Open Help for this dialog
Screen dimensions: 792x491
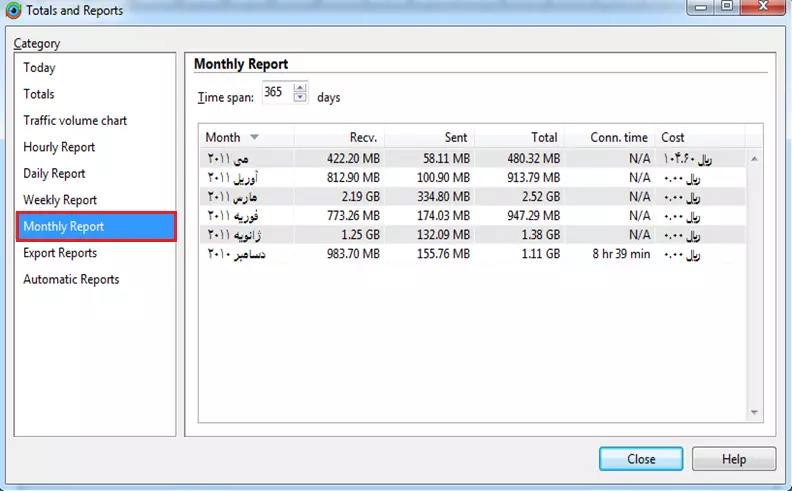pos(734,459)
